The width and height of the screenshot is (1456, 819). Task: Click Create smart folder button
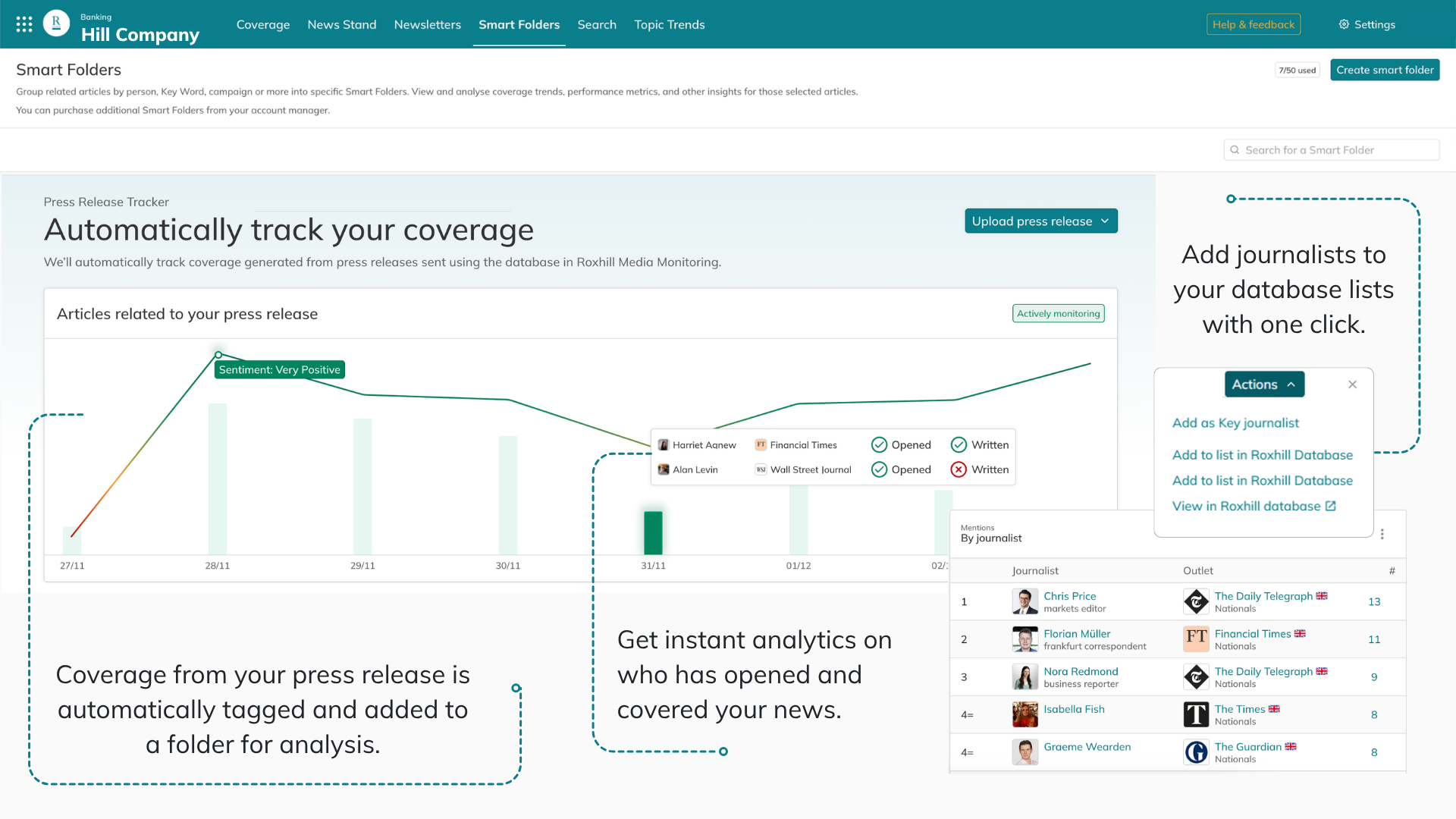click(x=1384, y=70)
